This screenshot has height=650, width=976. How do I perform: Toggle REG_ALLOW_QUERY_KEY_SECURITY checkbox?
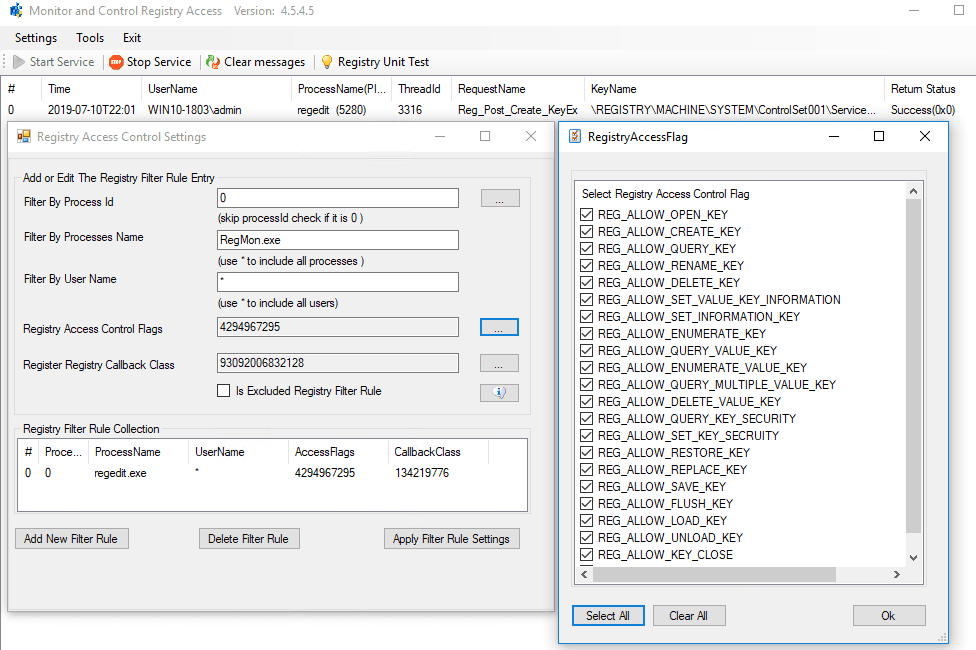coord(586,418)
